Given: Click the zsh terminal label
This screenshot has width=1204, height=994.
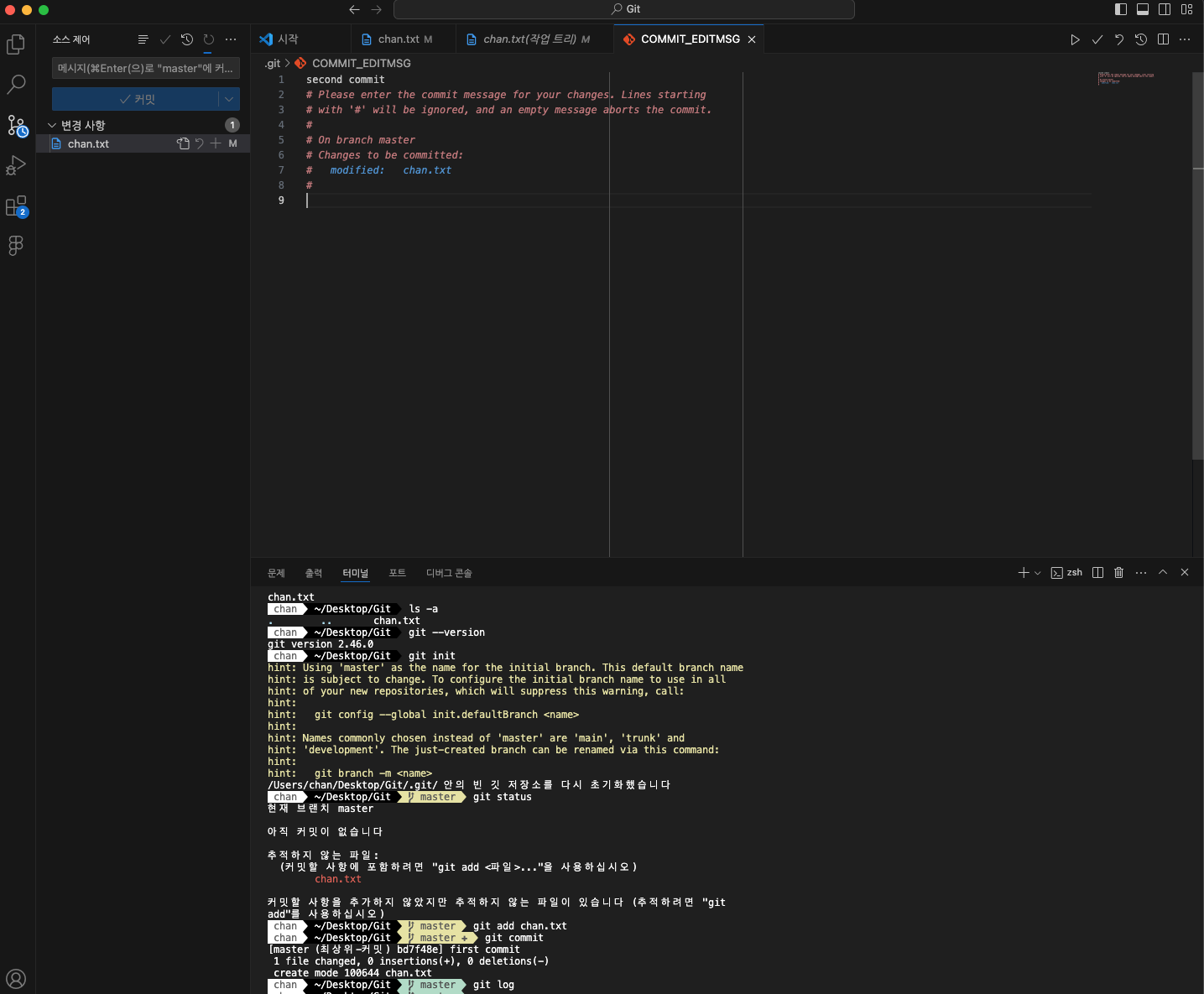Looking at the screenshot, I should 1066,572.
